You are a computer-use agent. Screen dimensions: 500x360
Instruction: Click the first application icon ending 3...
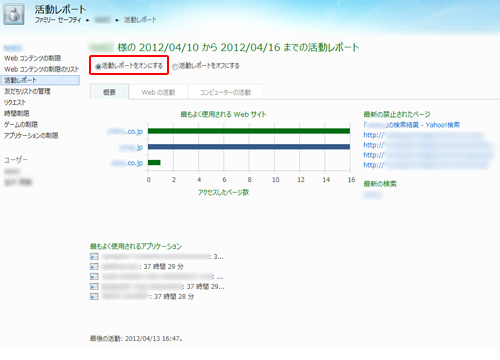pyautogui.click(x=94, y=256)
